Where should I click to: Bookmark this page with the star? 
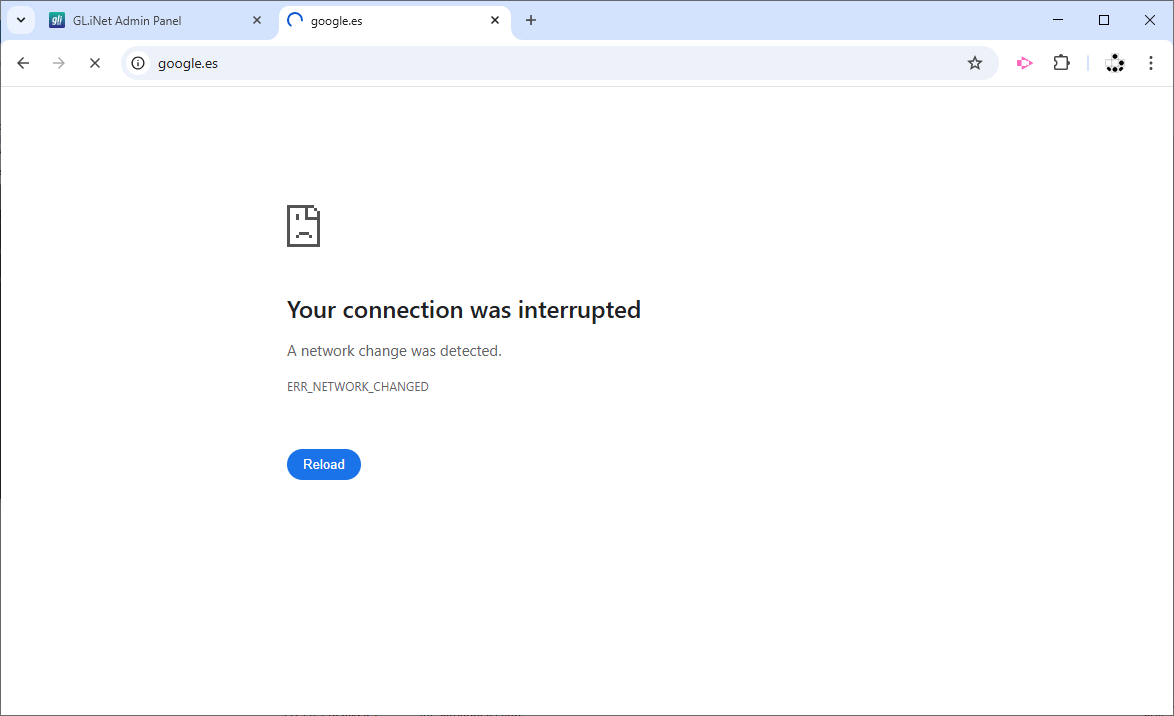click(975, 63)
